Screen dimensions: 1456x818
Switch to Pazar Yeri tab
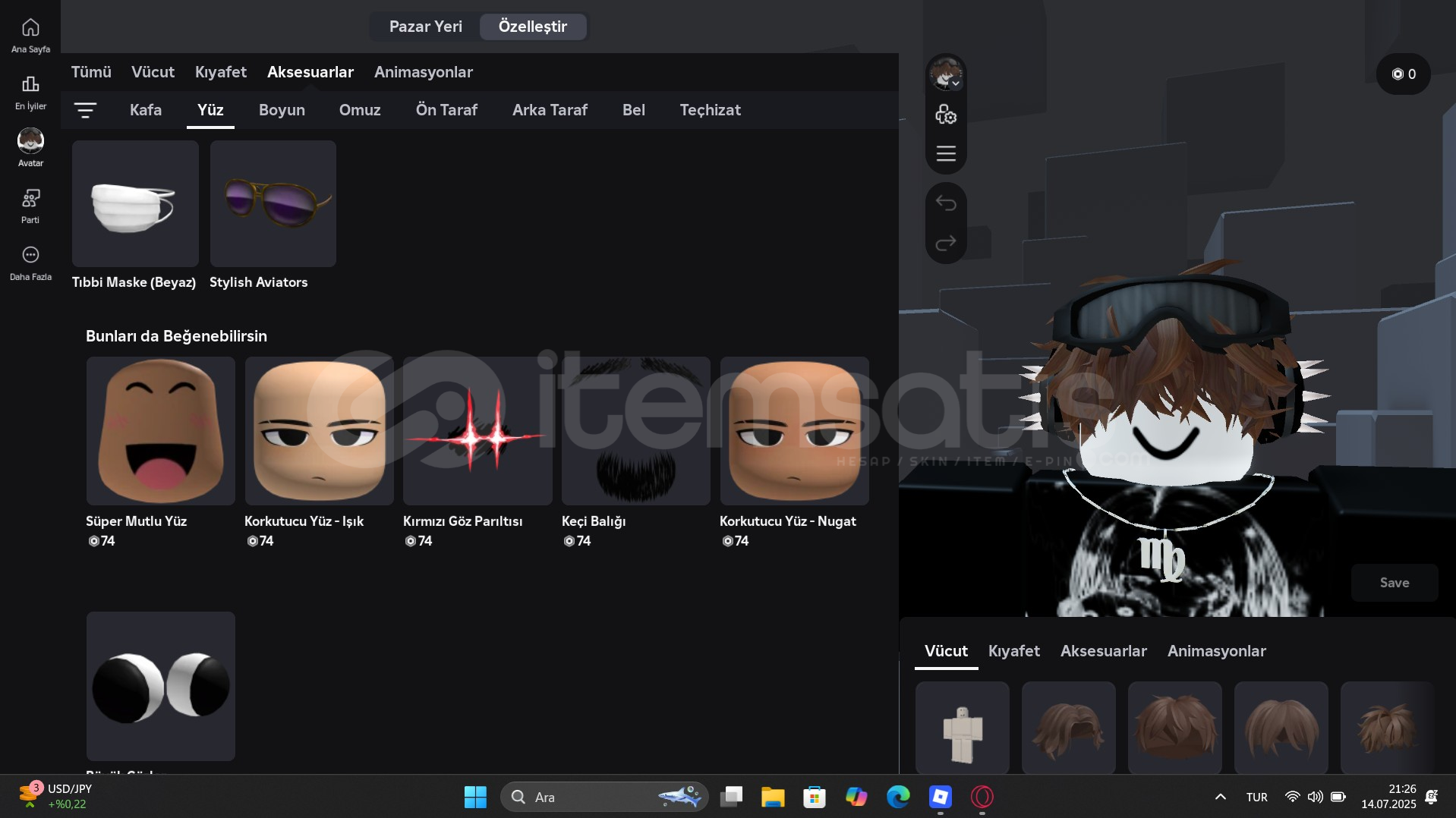(425, 27)
